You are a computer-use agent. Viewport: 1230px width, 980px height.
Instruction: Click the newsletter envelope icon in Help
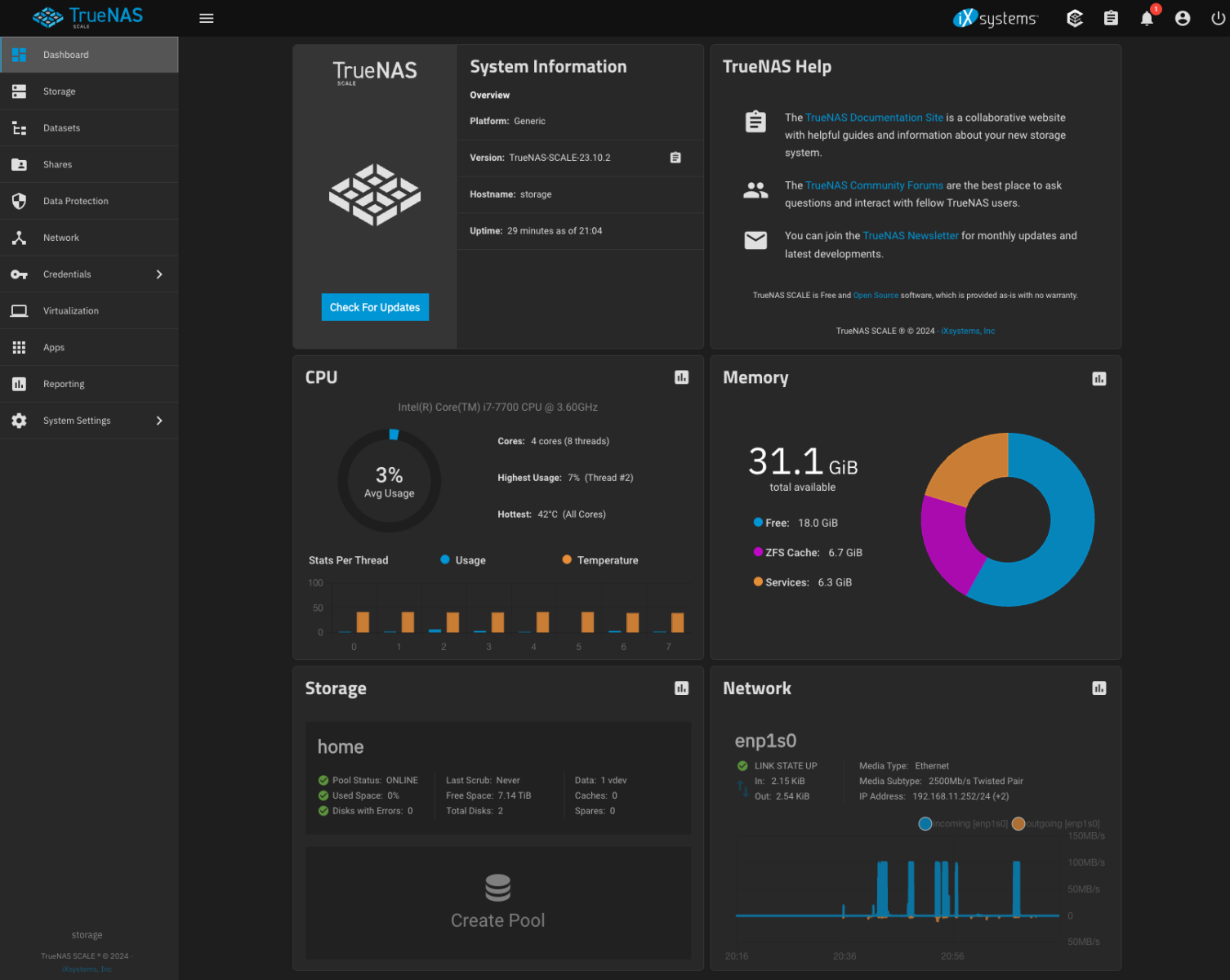click(x=755, y=240)
